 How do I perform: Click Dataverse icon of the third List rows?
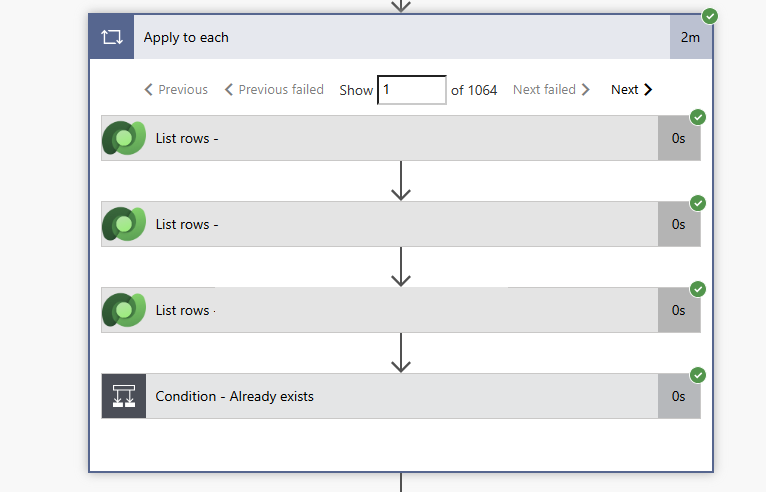point(124,310)
